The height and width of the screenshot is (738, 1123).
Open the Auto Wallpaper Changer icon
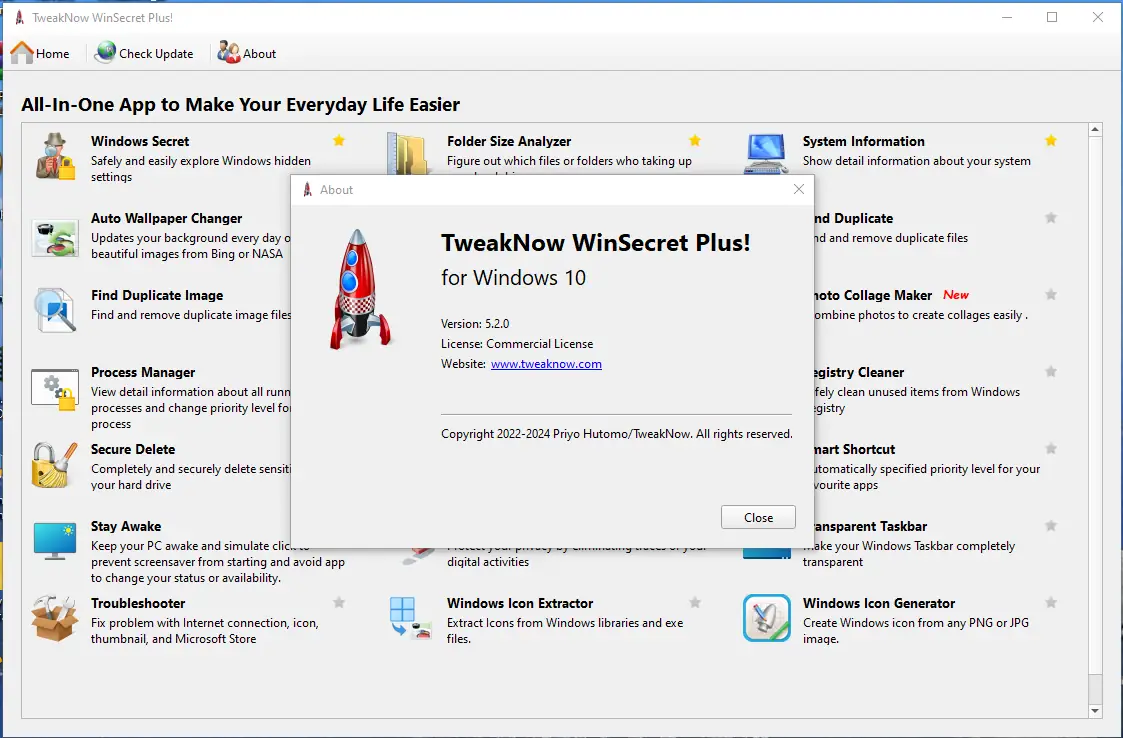[55, 238]
